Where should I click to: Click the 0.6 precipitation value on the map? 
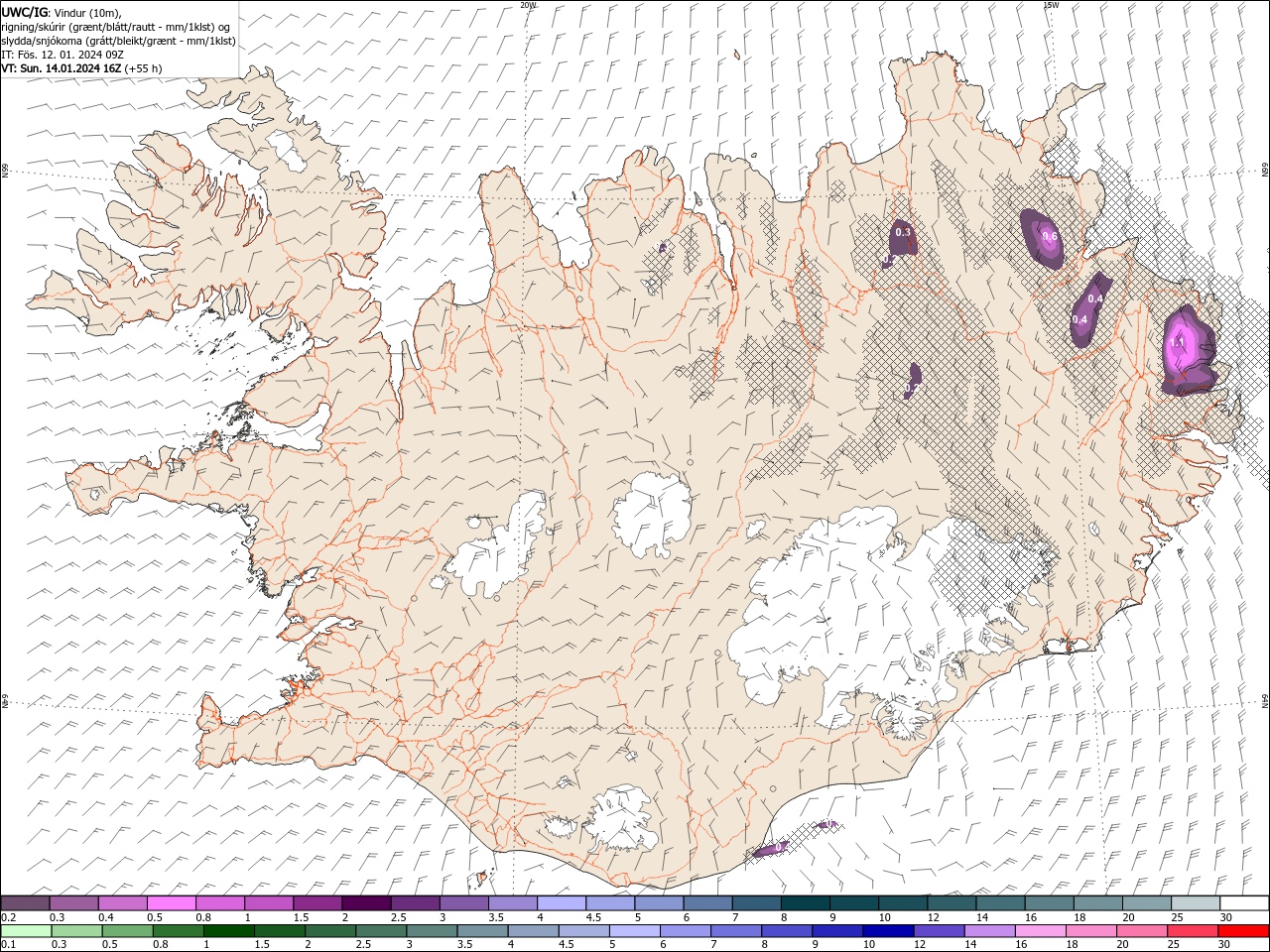[1049, 236]
